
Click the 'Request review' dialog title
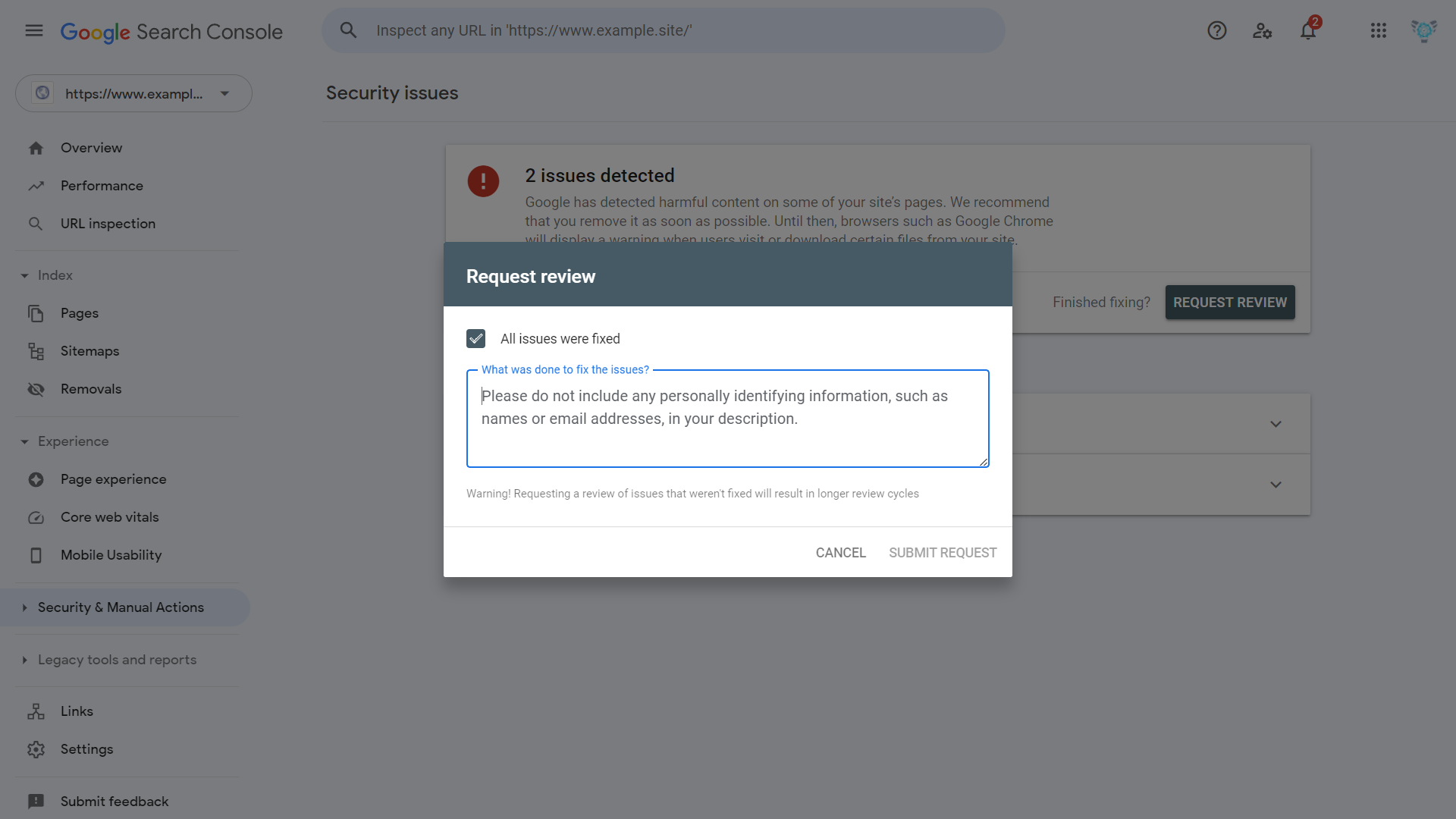(531, 277)
